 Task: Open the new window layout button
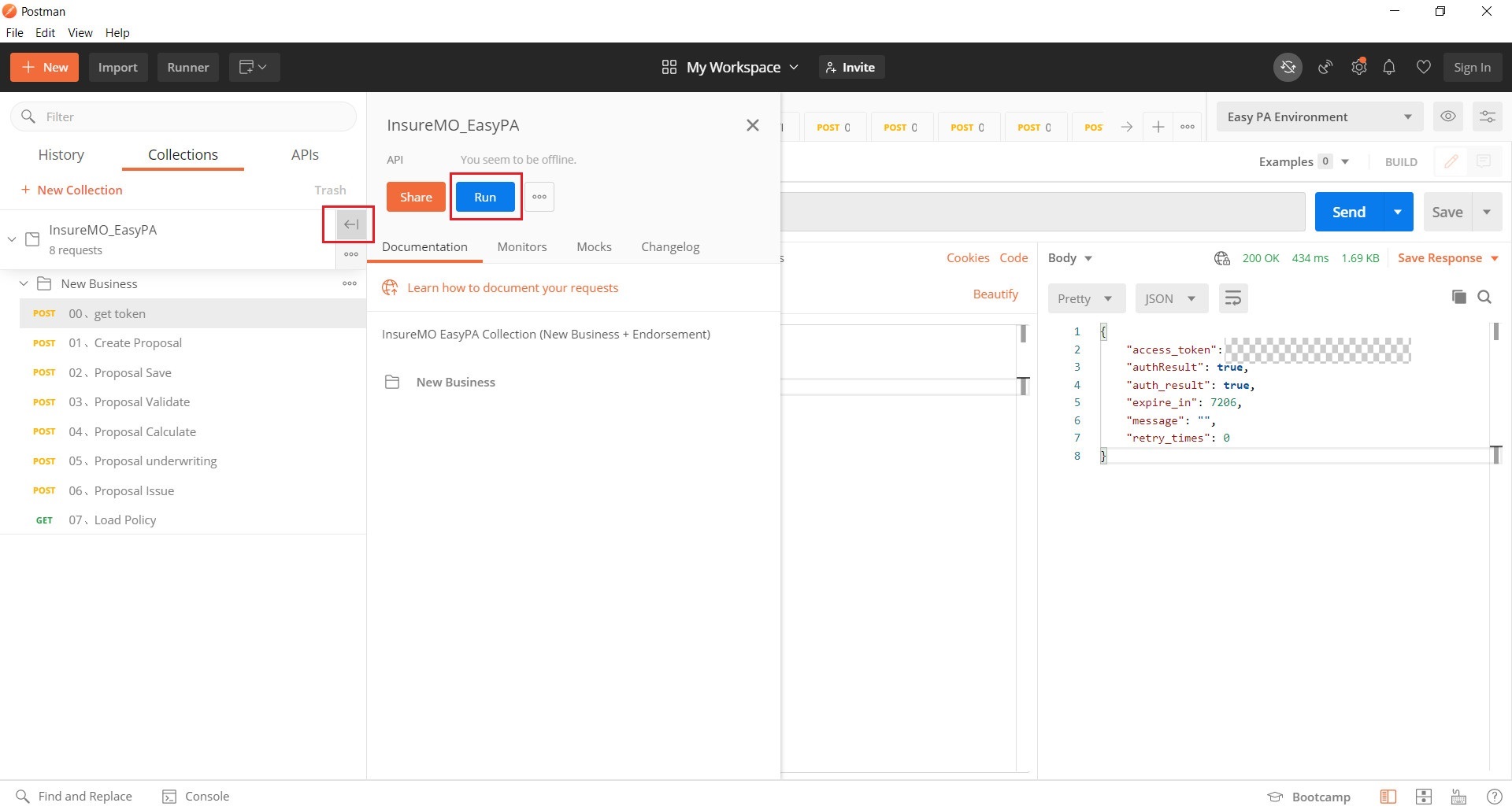pyautogui.click(x=254, y=68)
